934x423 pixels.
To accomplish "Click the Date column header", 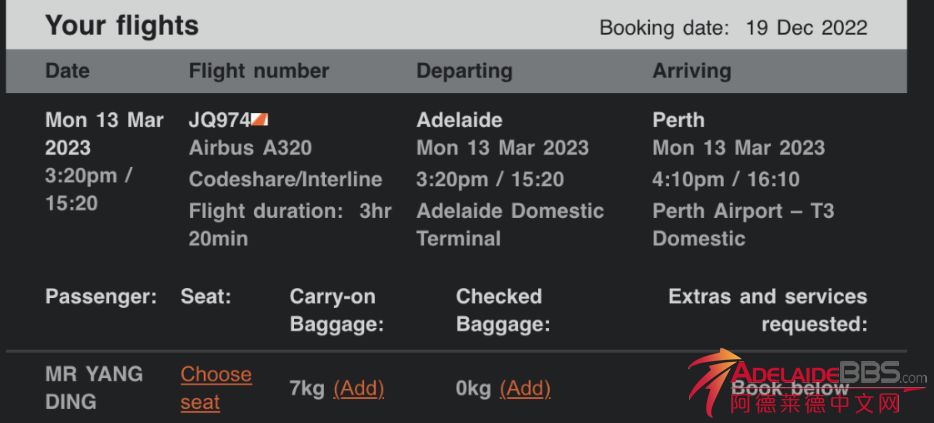I will coord(67,71).
